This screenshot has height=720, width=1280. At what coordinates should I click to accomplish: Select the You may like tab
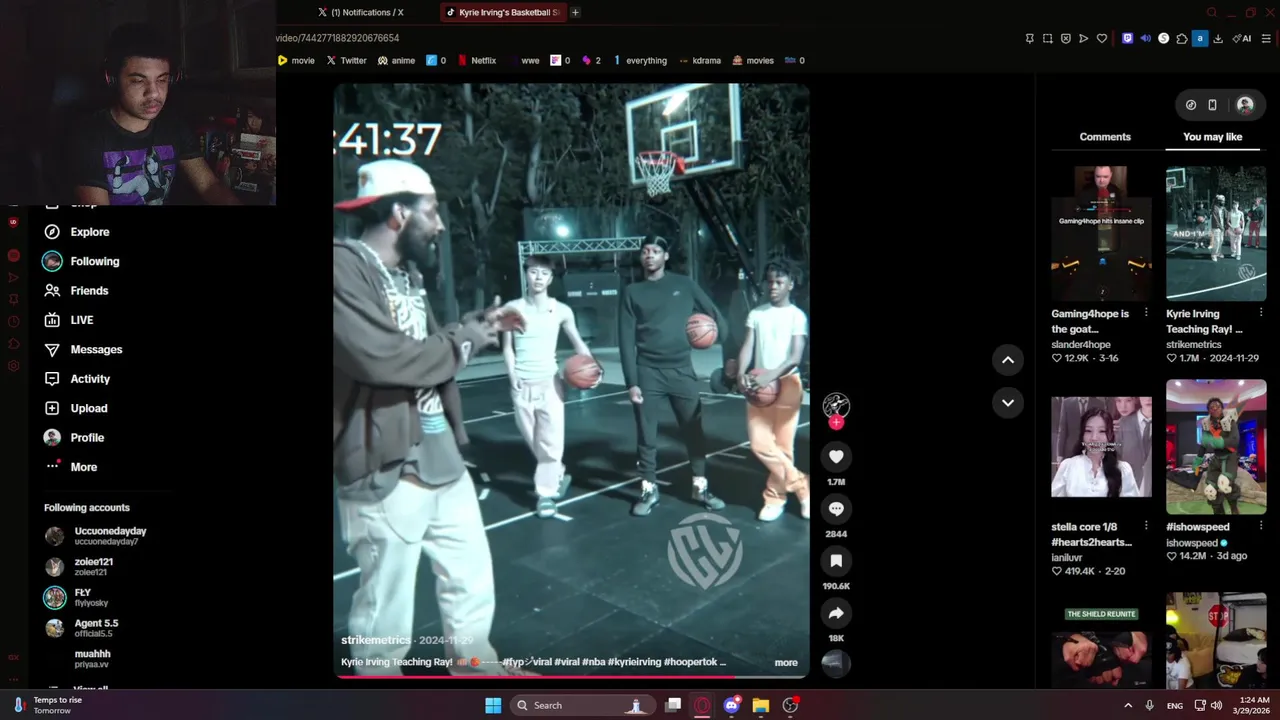(1212, 137)
